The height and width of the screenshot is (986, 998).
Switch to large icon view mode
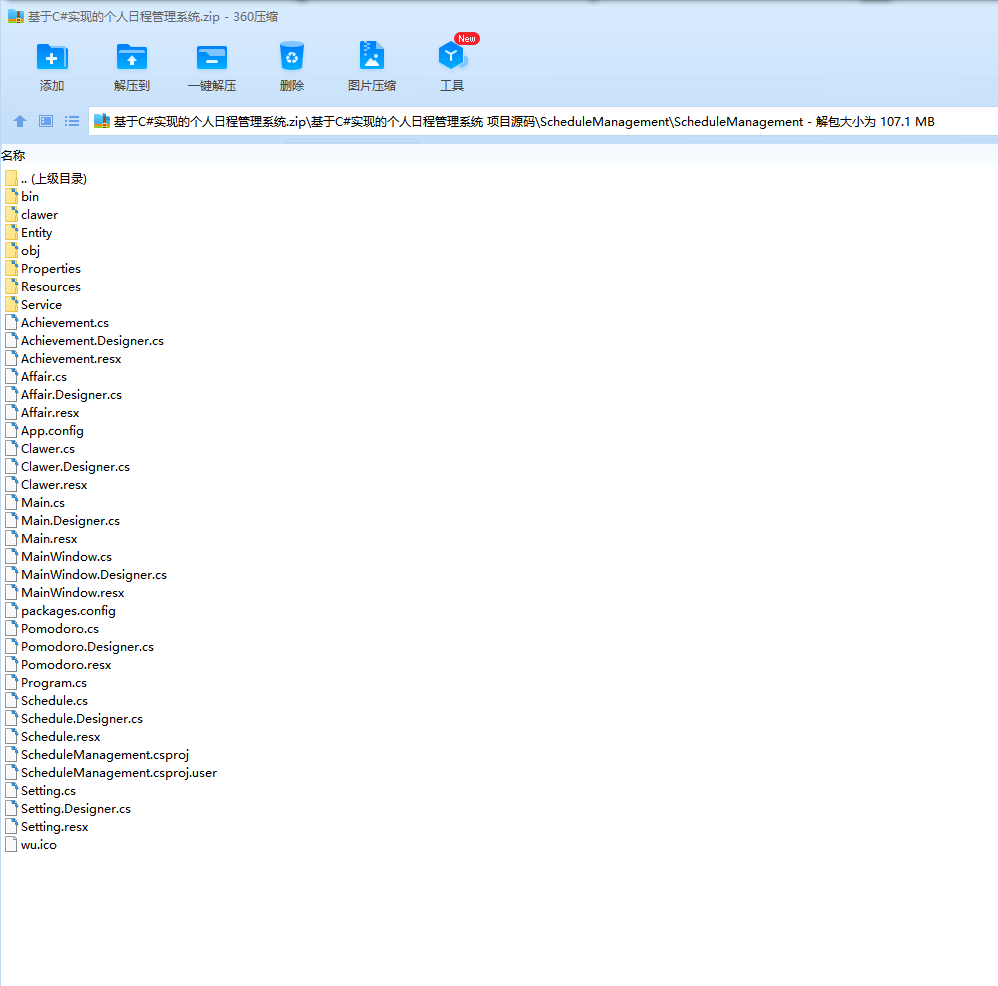tap(46, 121)
